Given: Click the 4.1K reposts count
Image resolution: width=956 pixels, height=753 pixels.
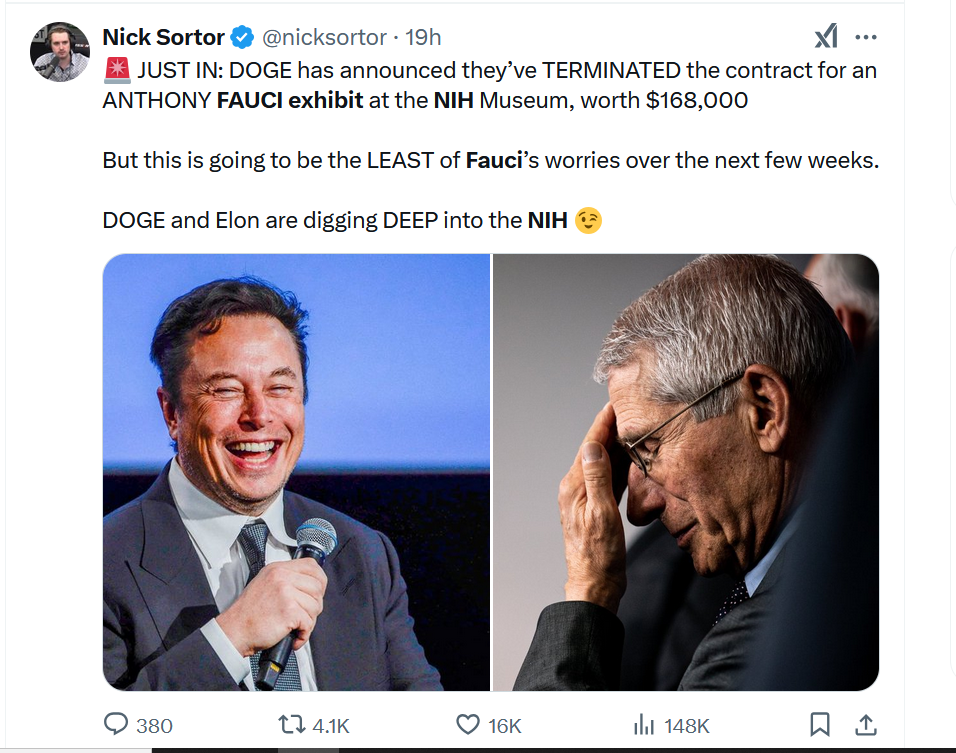Looking at the screenshot, I should coord(330,726).
